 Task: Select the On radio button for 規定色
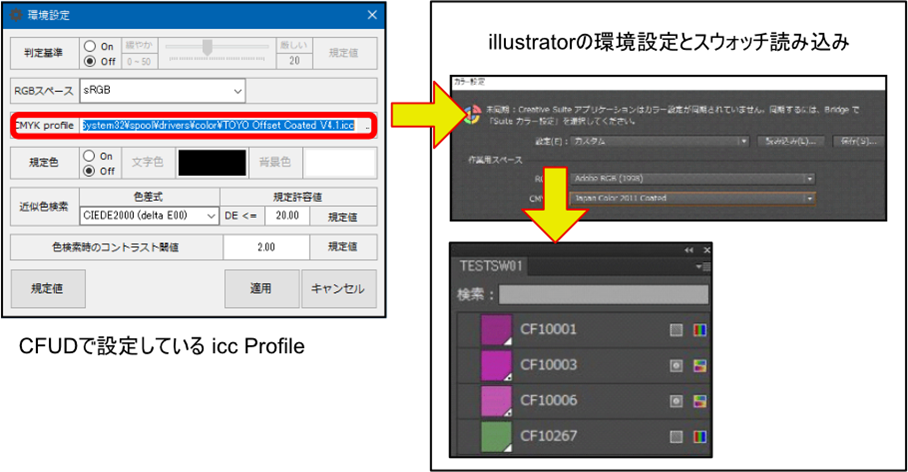(91, 156)
